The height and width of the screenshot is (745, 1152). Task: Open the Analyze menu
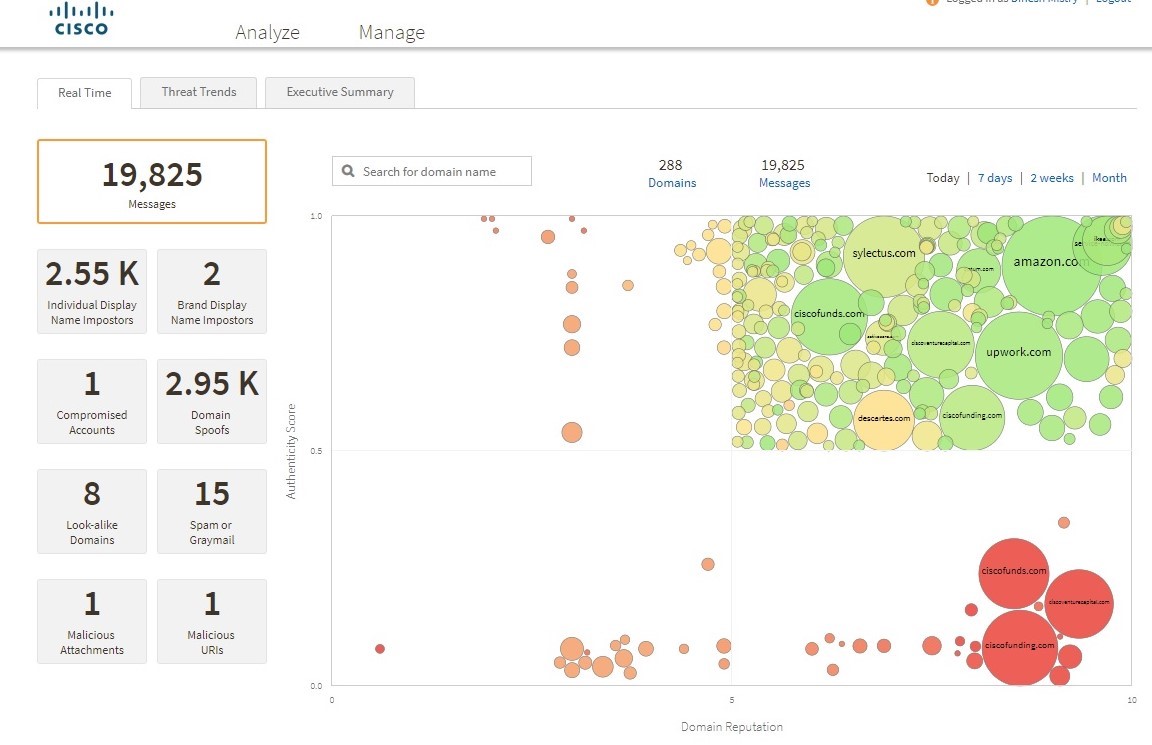(x=267, y=32)
